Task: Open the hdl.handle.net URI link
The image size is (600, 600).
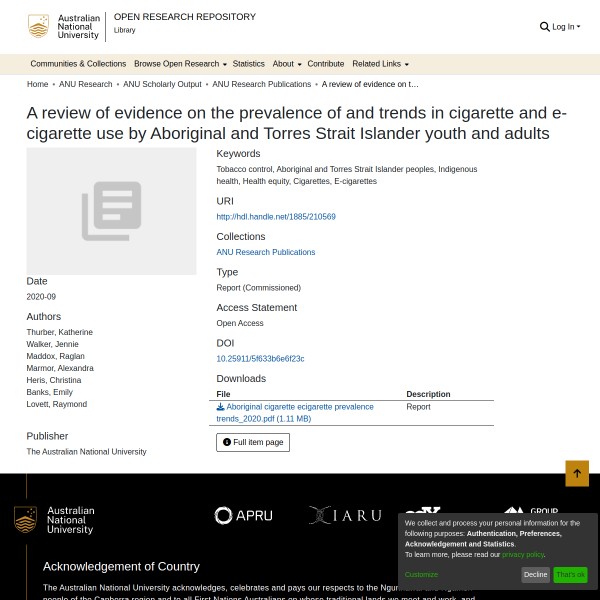Action: (276, 216)
